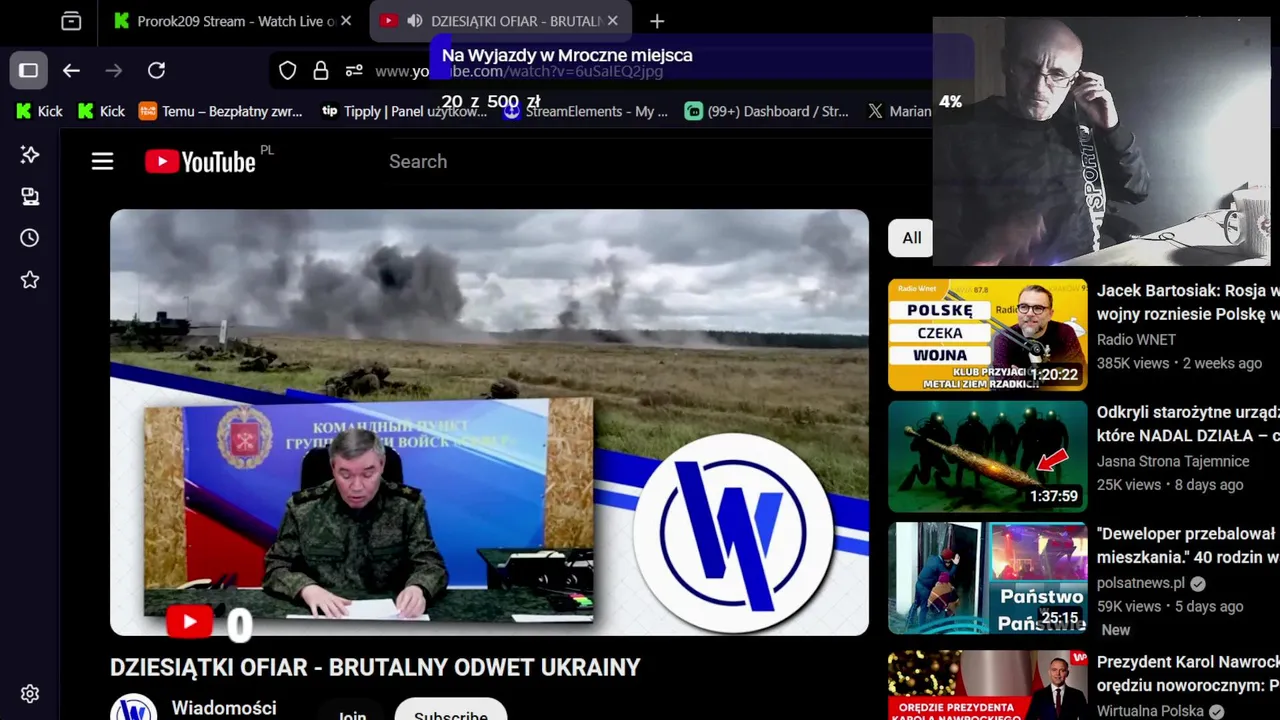The height and width of the screenshot is (720, 1280).
Task: Open Temu – Bezpłatny zwr... bookmark
Action: point(220,111)
